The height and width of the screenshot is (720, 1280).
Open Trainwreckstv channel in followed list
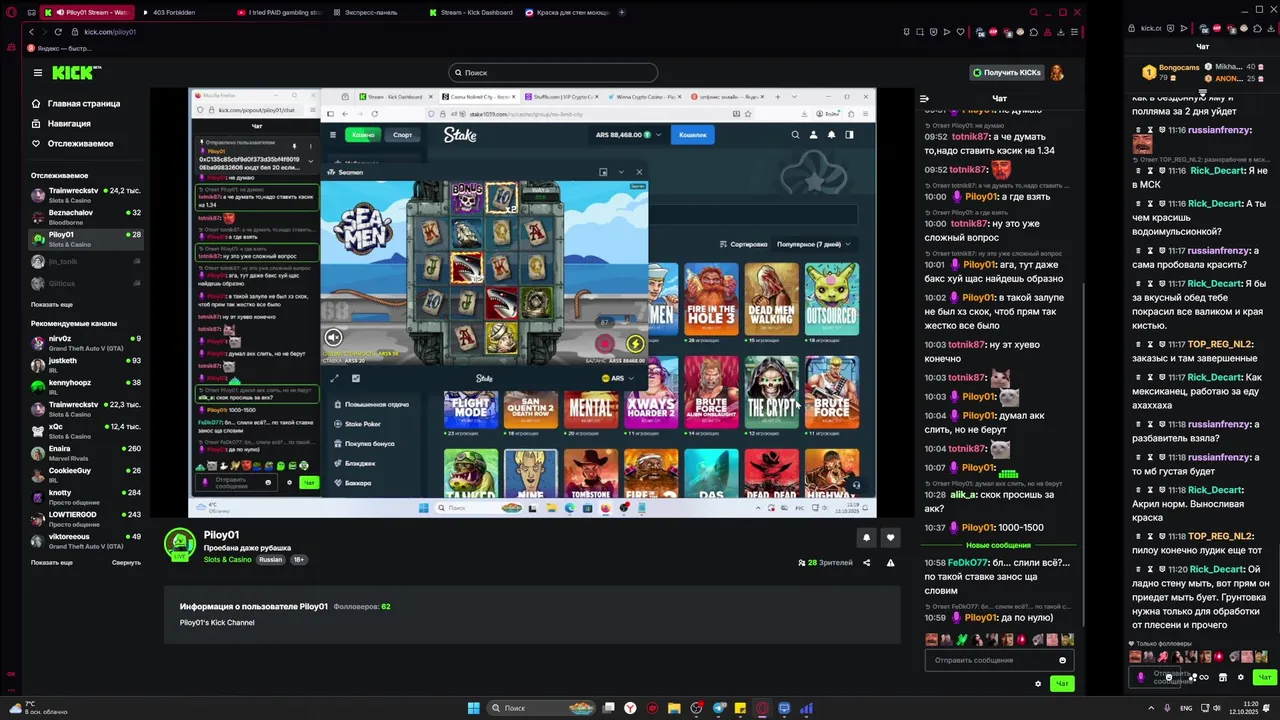(x=88, y=193)
